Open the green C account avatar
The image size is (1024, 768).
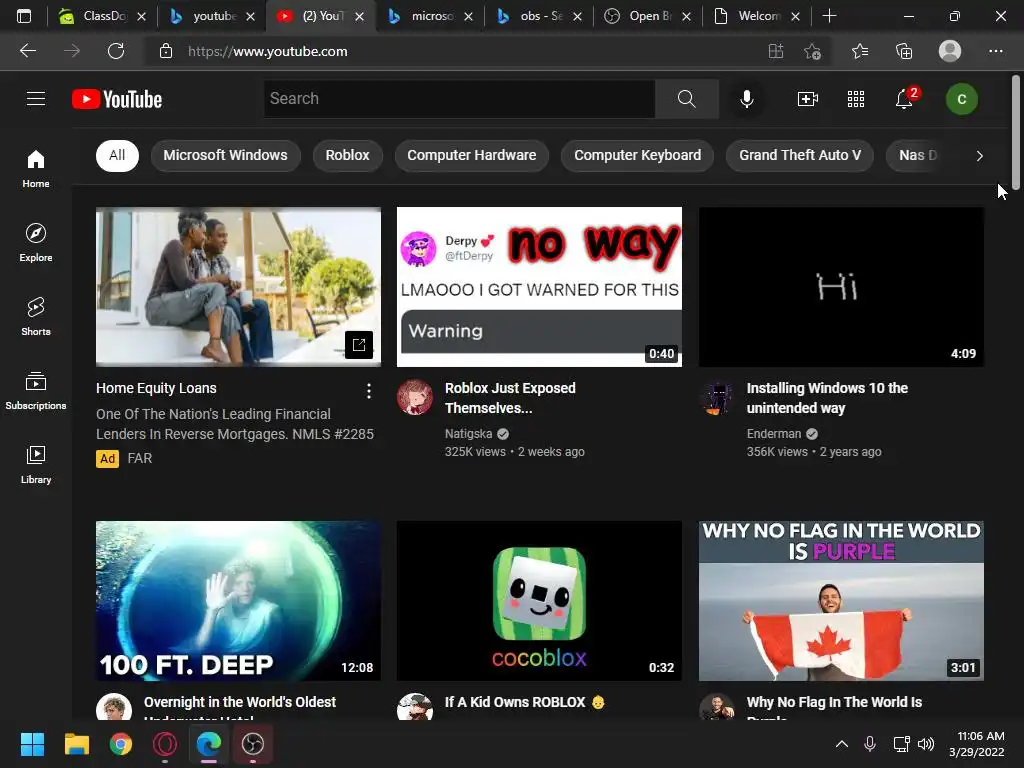point(961,99)
